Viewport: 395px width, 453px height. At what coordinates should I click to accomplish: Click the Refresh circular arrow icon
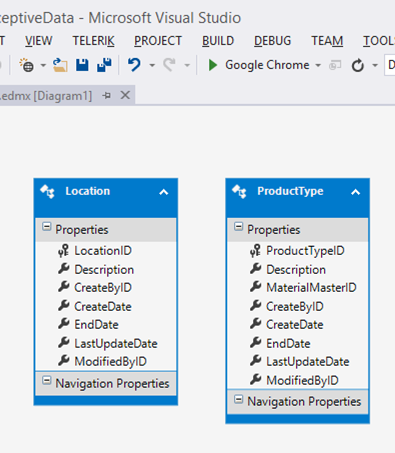(x=358, y=65)
